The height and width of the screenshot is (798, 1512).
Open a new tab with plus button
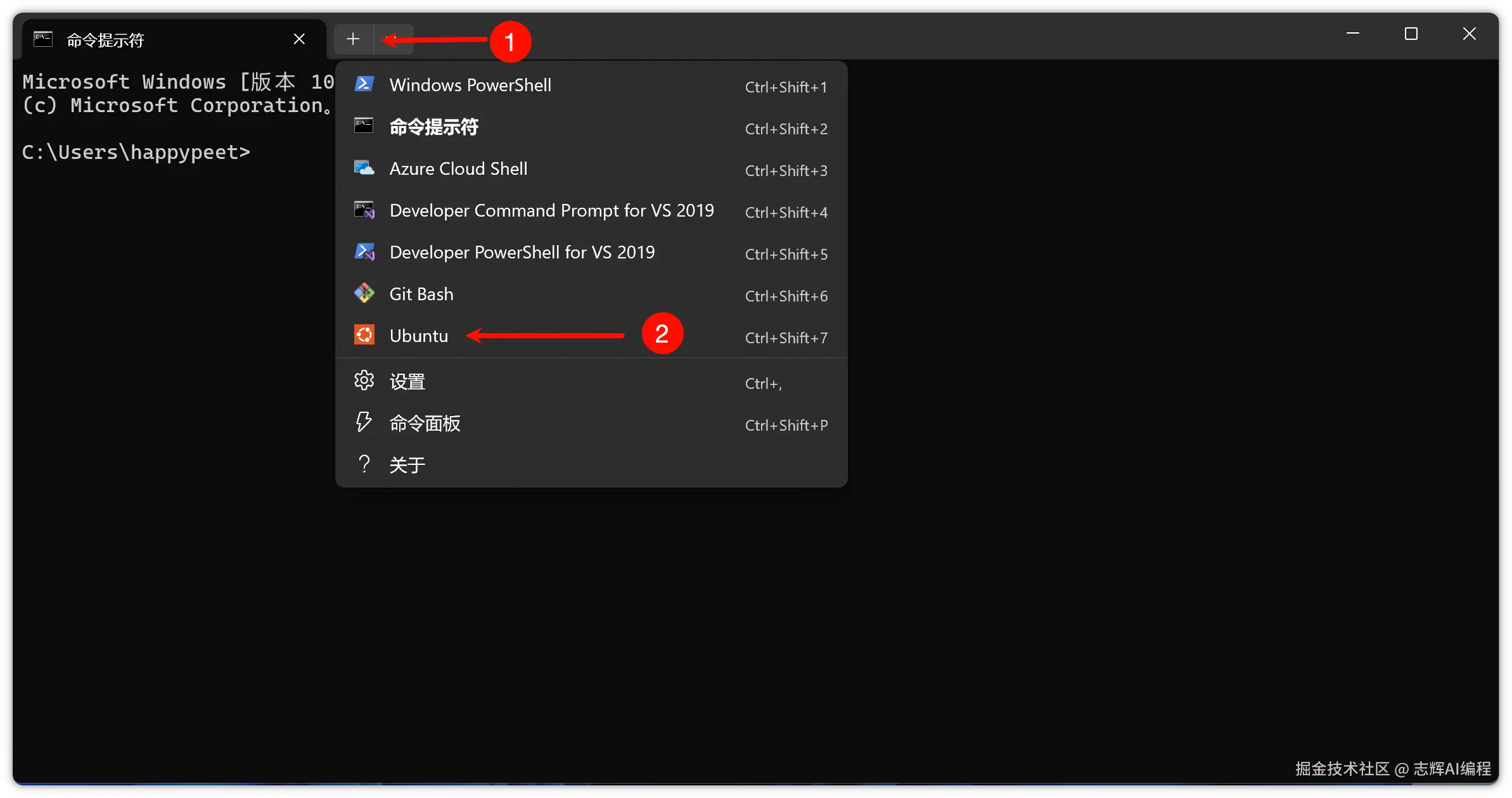[353, 39]
